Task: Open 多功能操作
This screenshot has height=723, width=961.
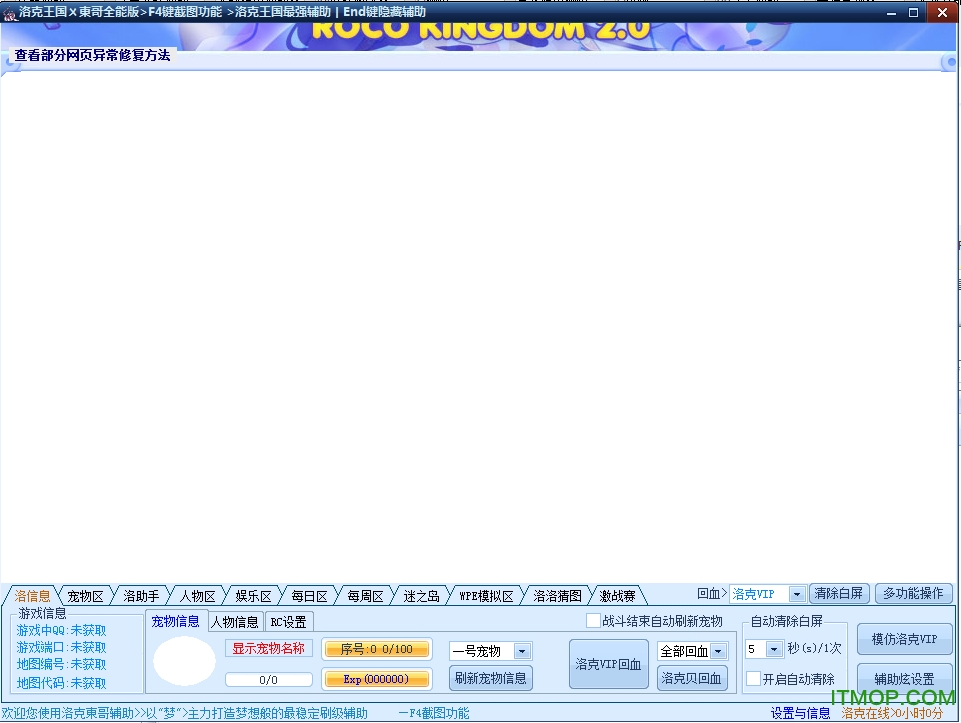Action: pos(913,593)
